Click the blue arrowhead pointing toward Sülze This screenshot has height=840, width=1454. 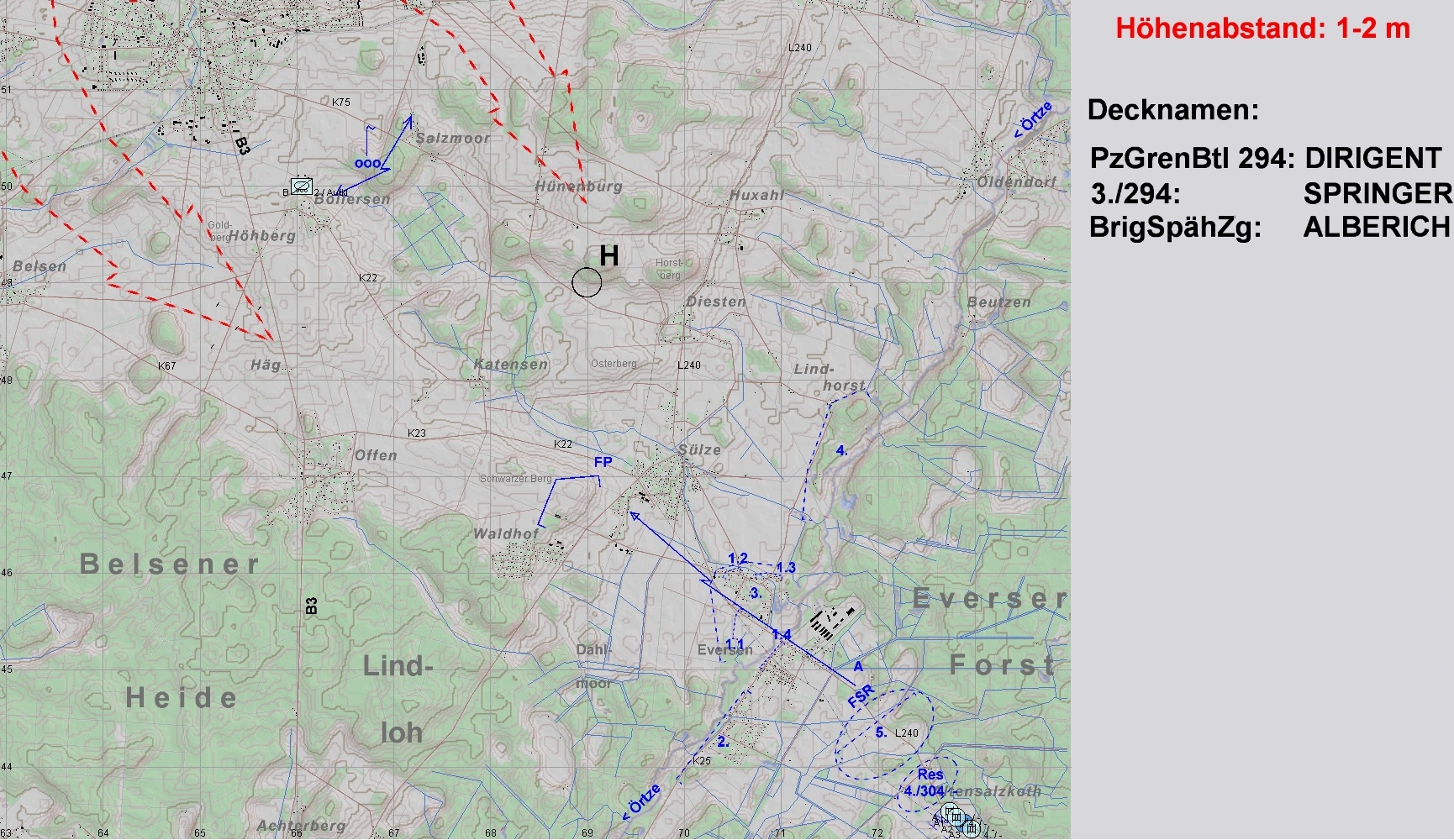(x=635, y=516)
